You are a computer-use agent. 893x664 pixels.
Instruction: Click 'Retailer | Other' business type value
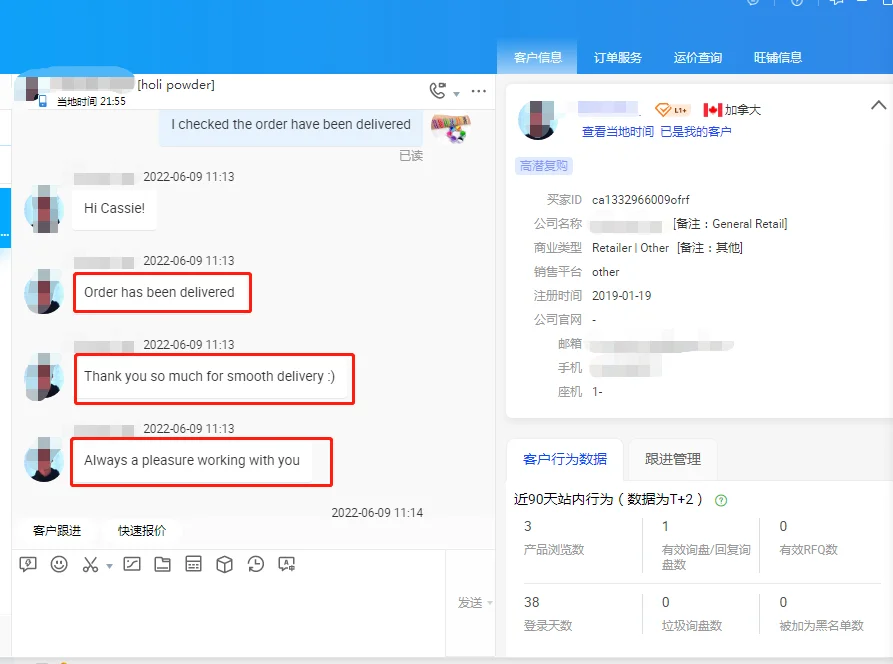click(x=630, y=248)
